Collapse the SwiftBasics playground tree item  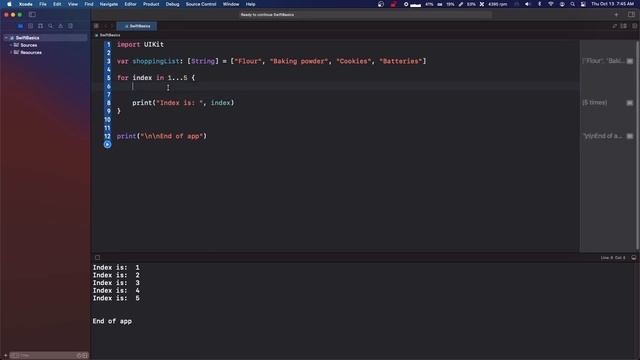[x=6, y=38]
